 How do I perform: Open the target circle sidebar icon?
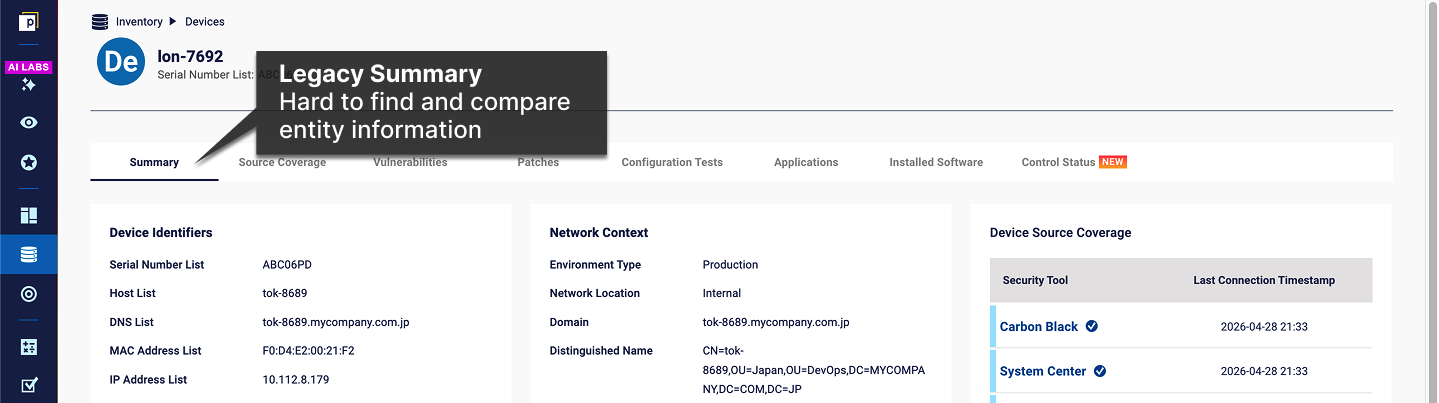coord(29,294)
